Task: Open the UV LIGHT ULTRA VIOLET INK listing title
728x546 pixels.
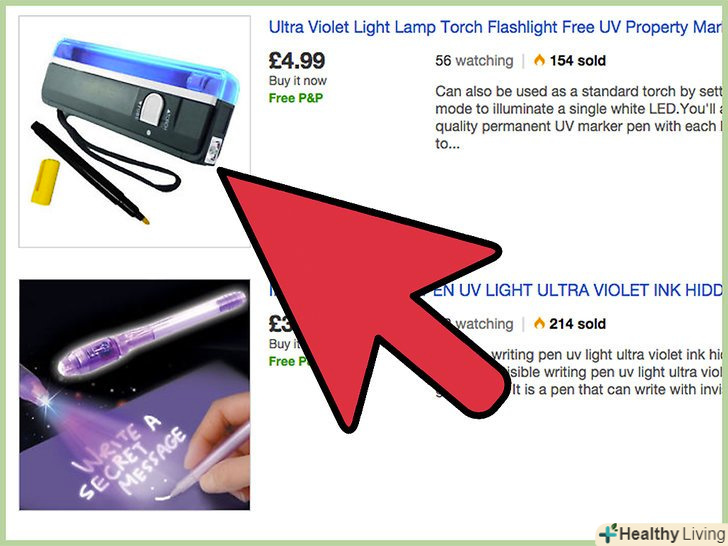Action: pyautogui.click(x=576, y=290)
